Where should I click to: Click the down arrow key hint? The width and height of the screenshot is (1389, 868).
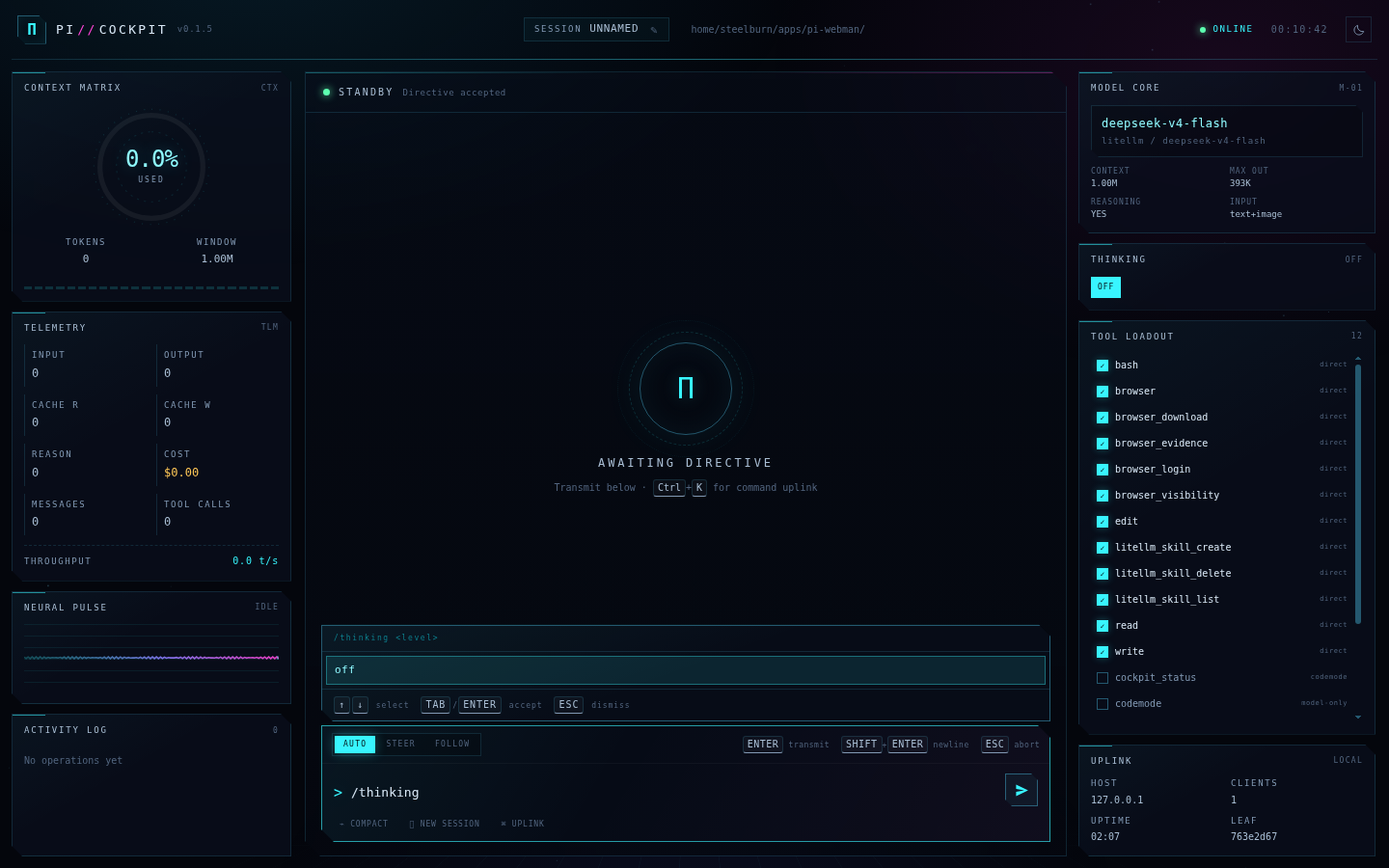(360, 705)
